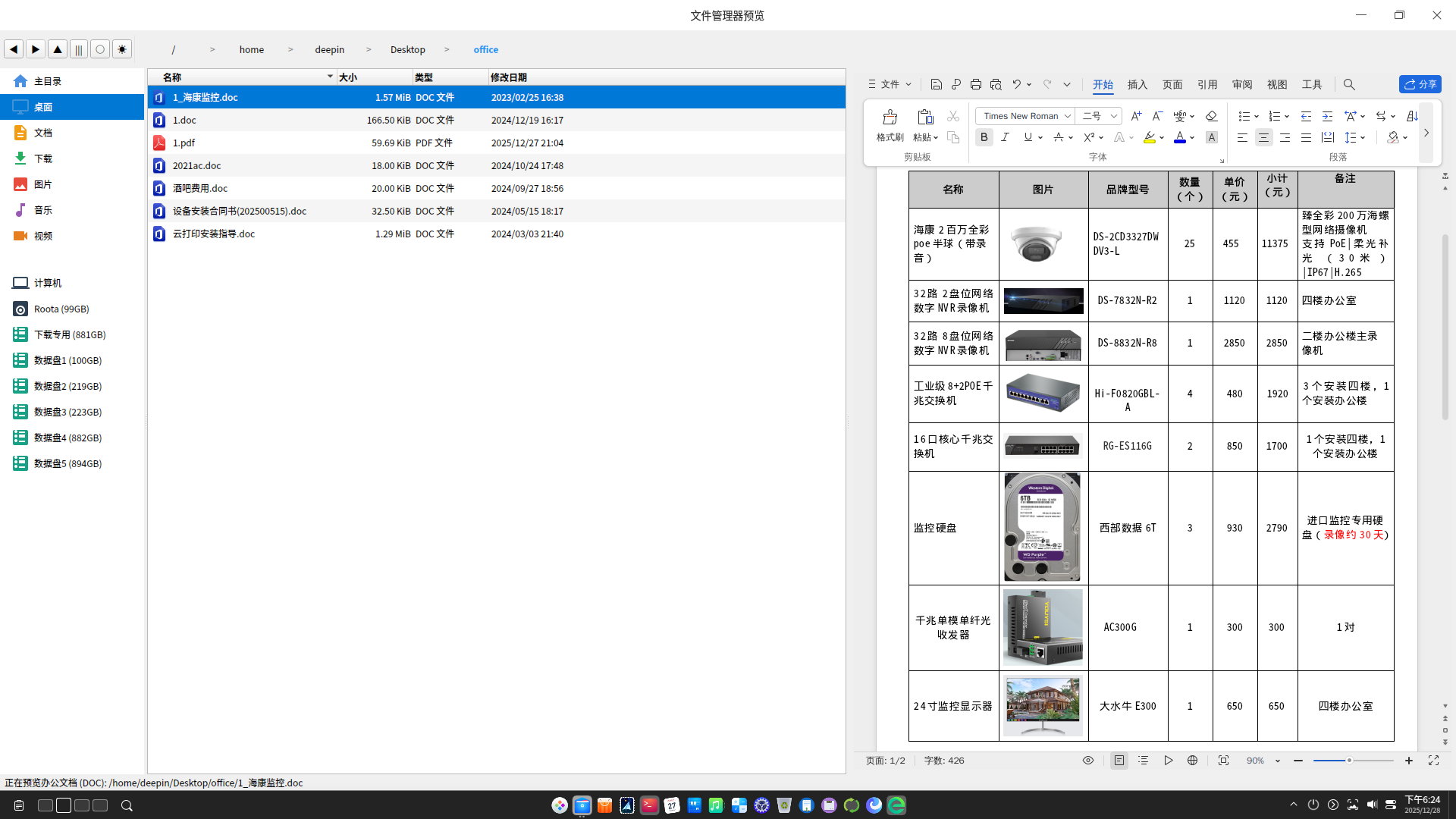Toggle align left
Viewport: 1456px width, 819px height.
[x=1242, y=137]
